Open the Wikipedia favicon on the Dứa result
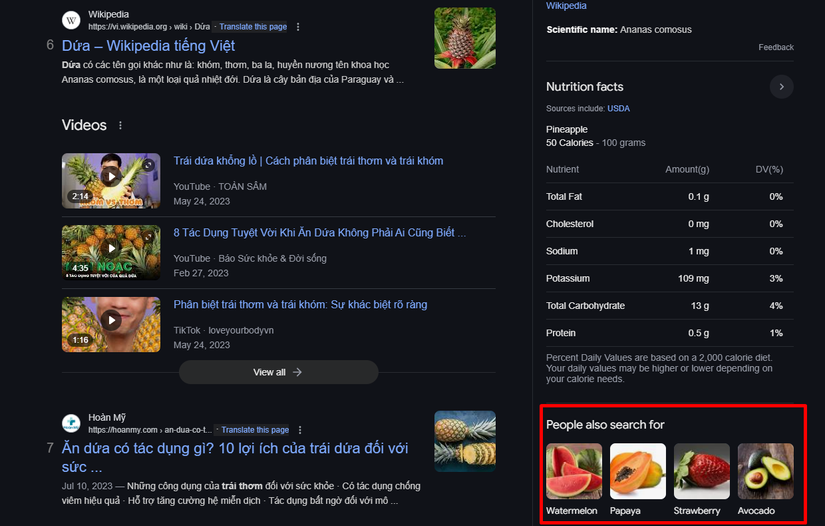825x526 pixels. point(71,21)
